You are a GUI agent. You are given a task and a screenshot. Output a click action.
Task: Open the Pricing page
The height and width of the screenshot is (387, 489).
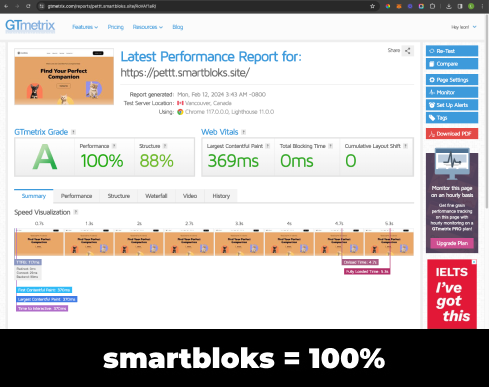pyautogui.click(x=115, y=27)
